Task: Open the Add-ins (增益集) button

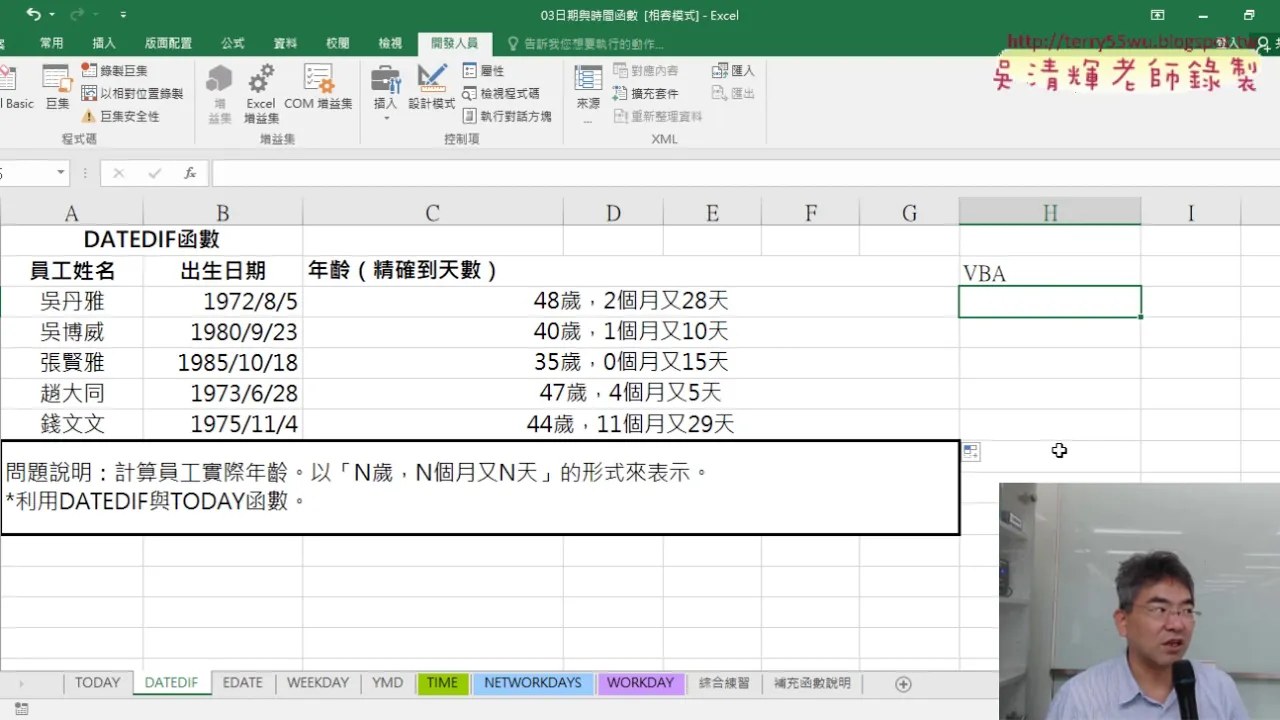Action: pyautogui.click(x=219, y=93)
